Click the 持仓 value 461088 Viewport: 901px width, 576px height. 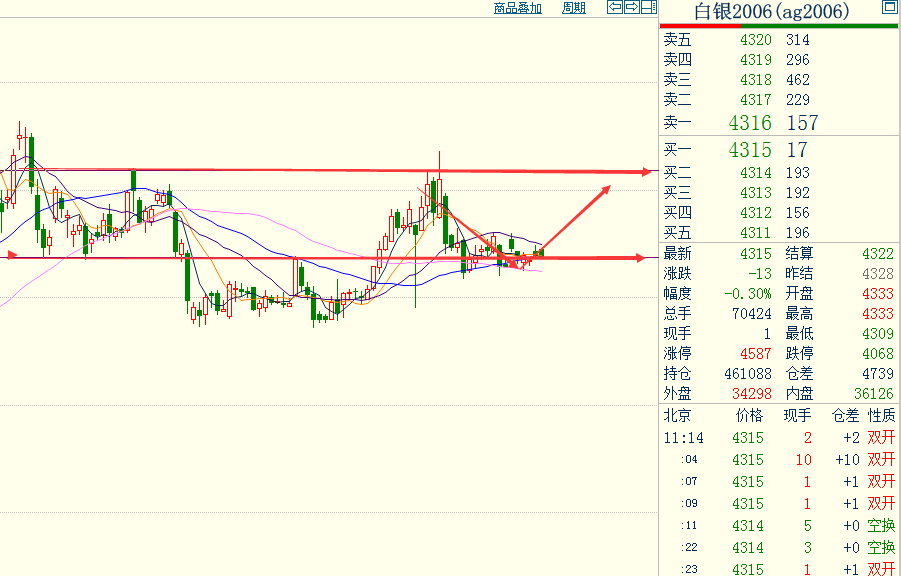745,374
